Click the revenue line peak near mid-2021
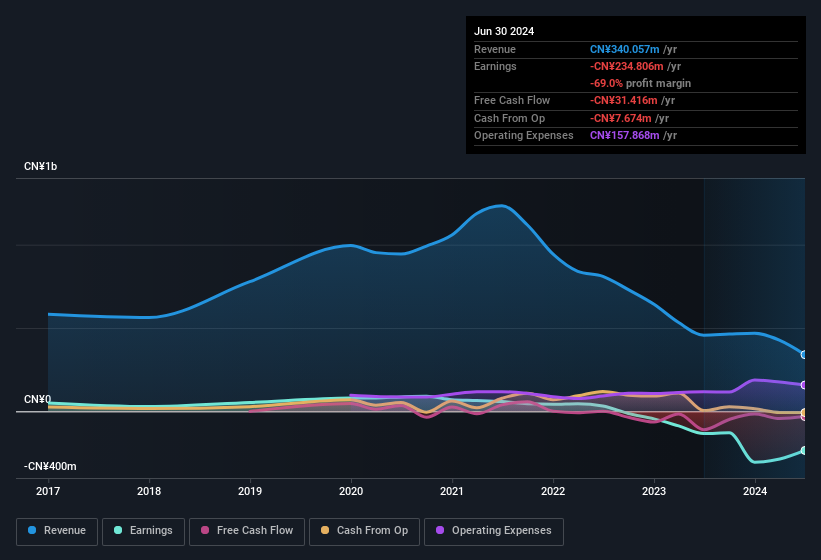The height and width of the screenshot is (560, 821). point(502,206)
